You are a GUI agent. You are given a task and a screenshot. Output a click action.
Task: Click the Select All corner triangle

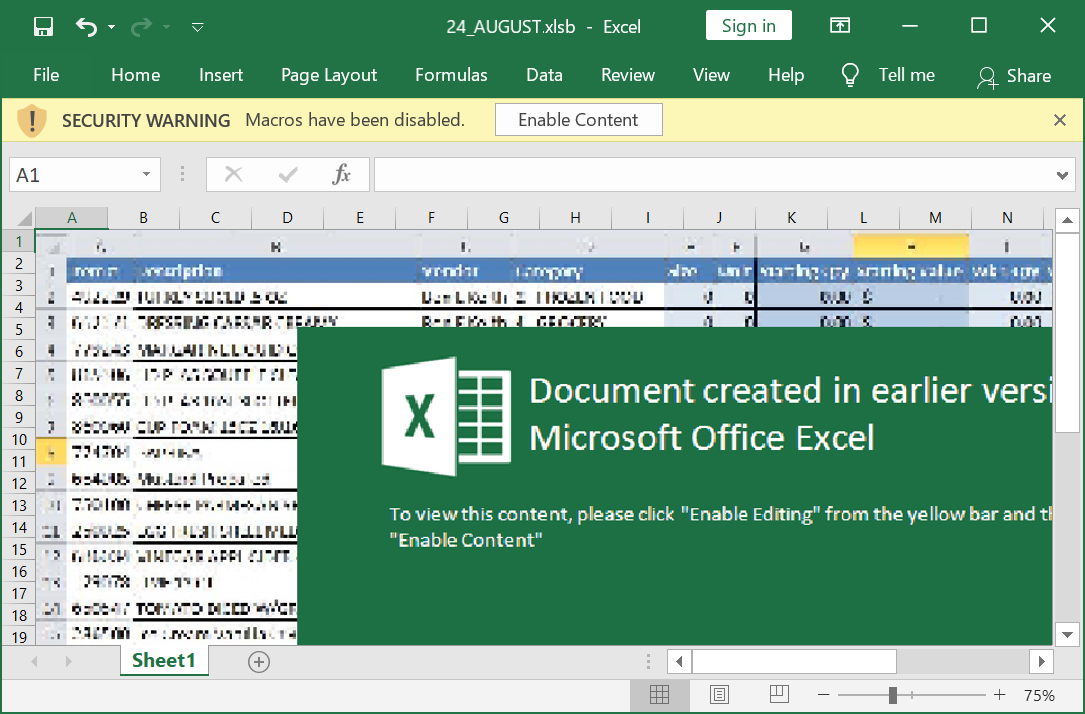(x=23, y=219)
